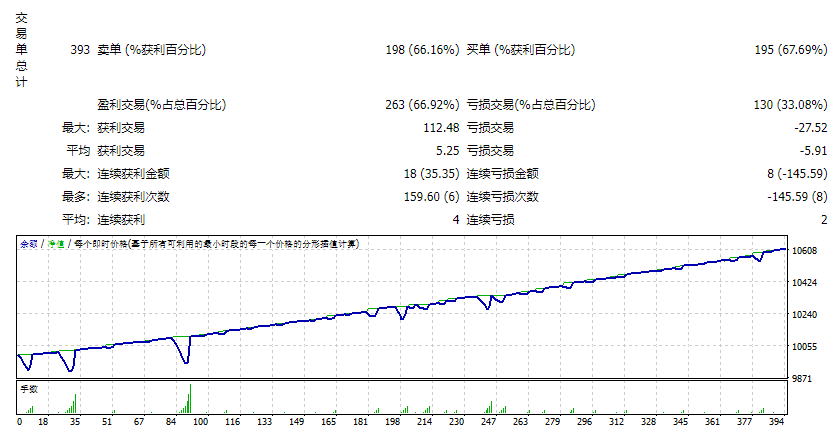This screenshot has width=839, height=434.
Task: Click the 10240 y-axis label
Action: 804,315
